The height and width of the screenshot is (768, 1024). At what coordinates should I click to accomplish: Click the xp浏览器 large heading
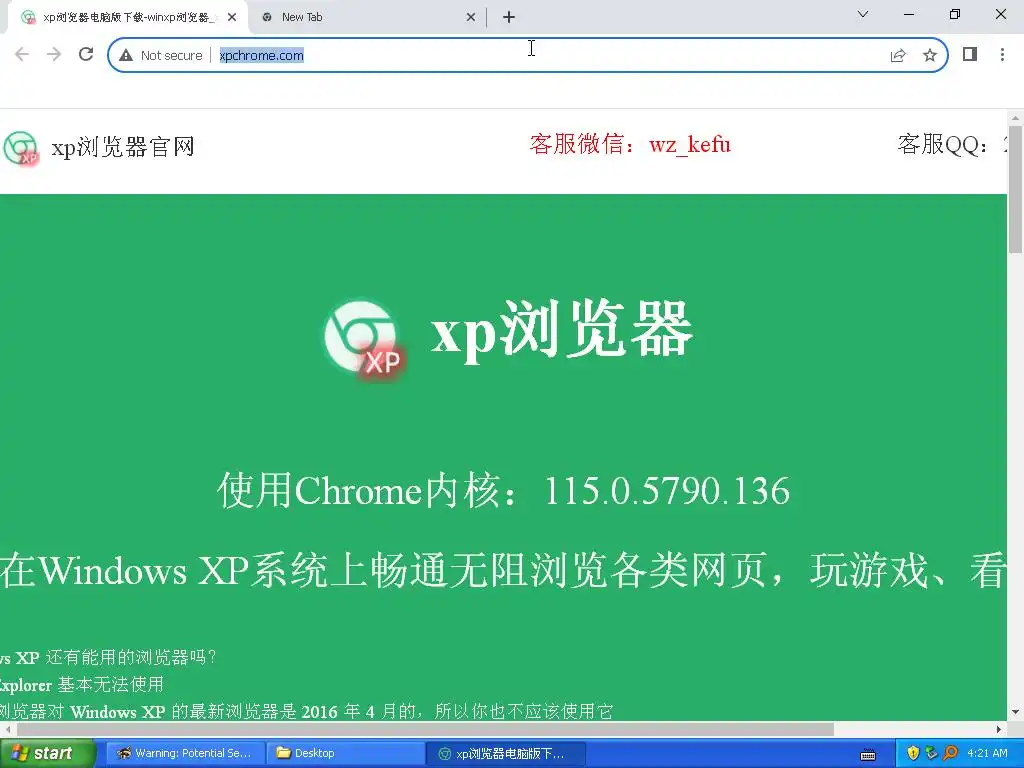tap(561, 330)
